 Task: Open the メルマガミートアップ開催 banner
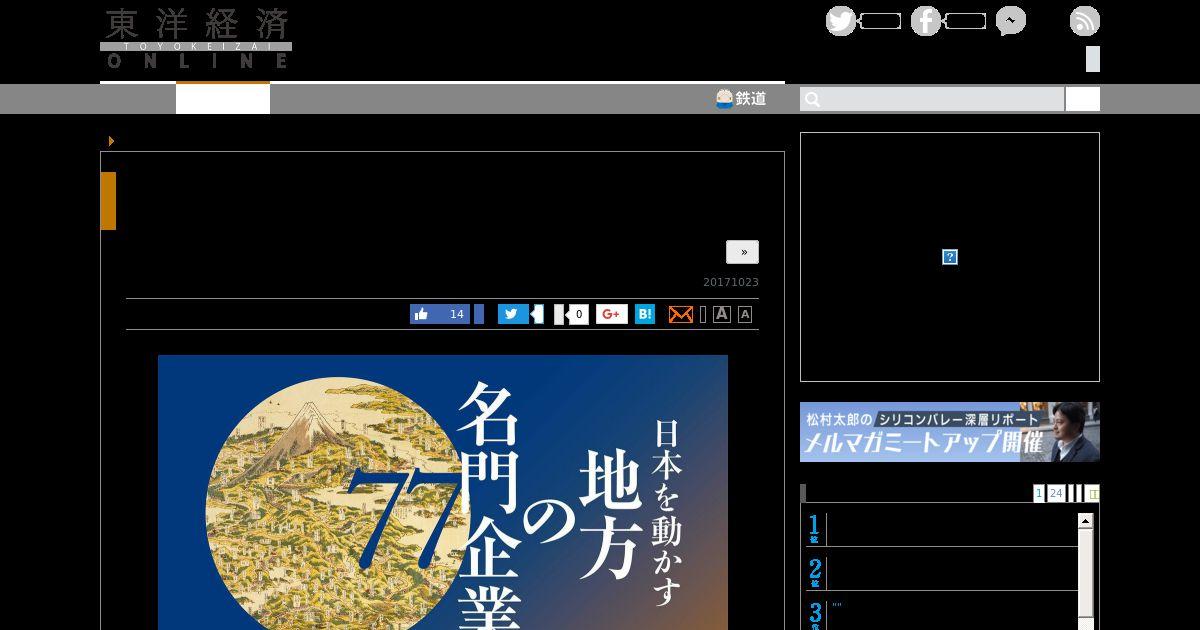(x=950, y=432)
